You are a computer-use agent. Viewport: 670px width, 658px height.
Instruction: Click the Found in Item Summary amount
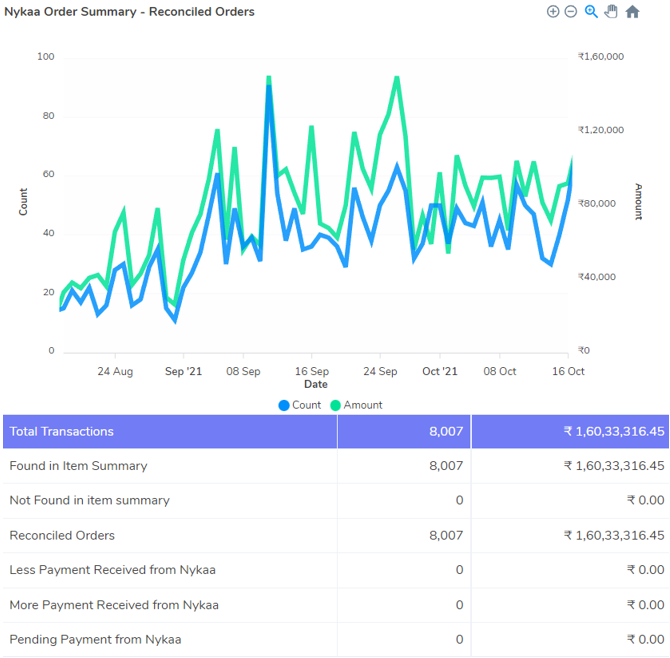click(614, 466)
